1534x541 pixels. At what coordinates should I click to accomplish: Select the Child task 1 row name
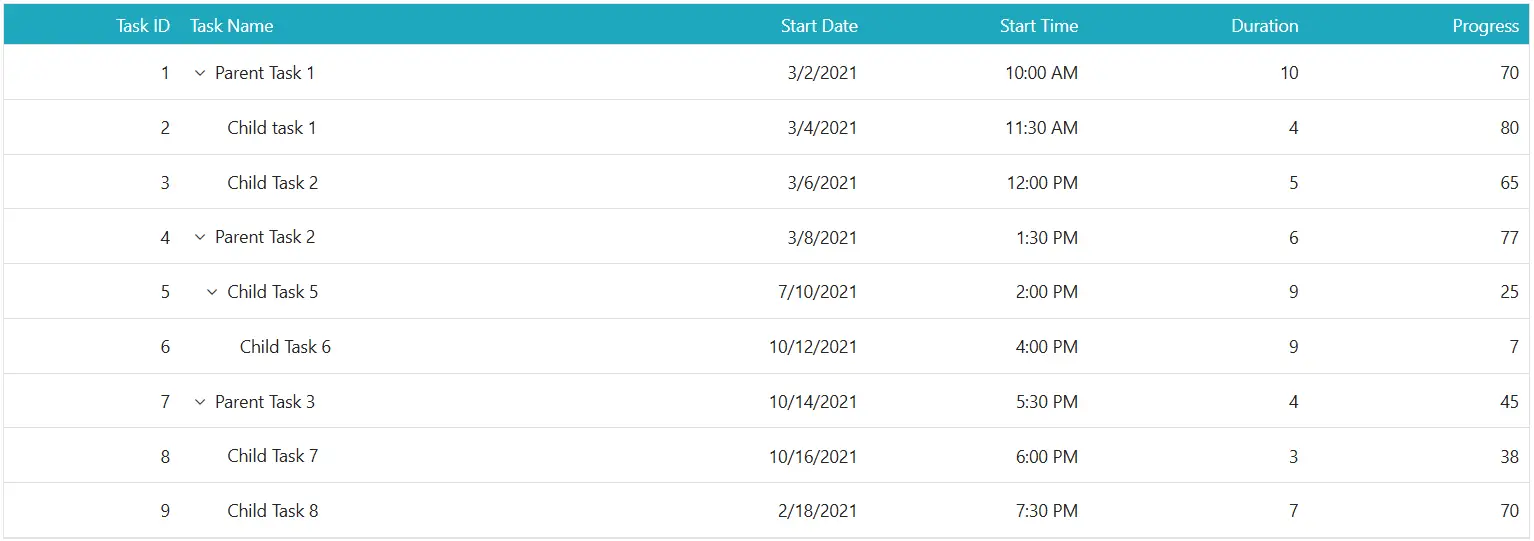272,128
